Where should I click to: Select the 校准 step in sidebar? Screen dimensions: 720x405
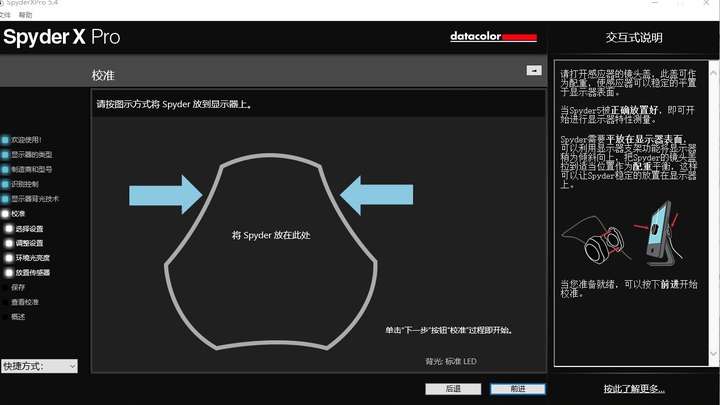(x=14, y=214)
